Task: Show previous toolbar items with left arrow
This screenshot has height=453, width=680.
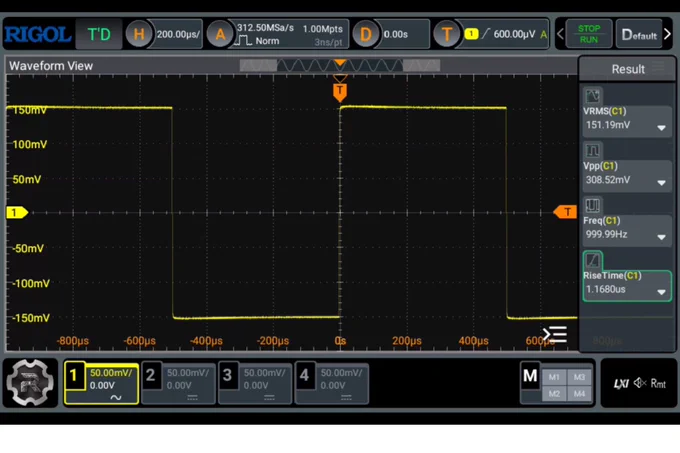Action: click(x=560, y=34)
